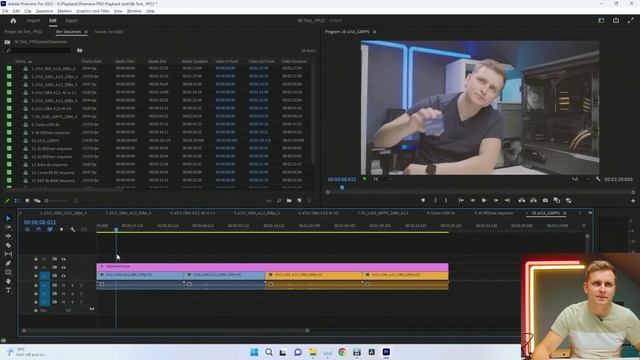Open the Full playback resolution dropdown

(581, 179)
